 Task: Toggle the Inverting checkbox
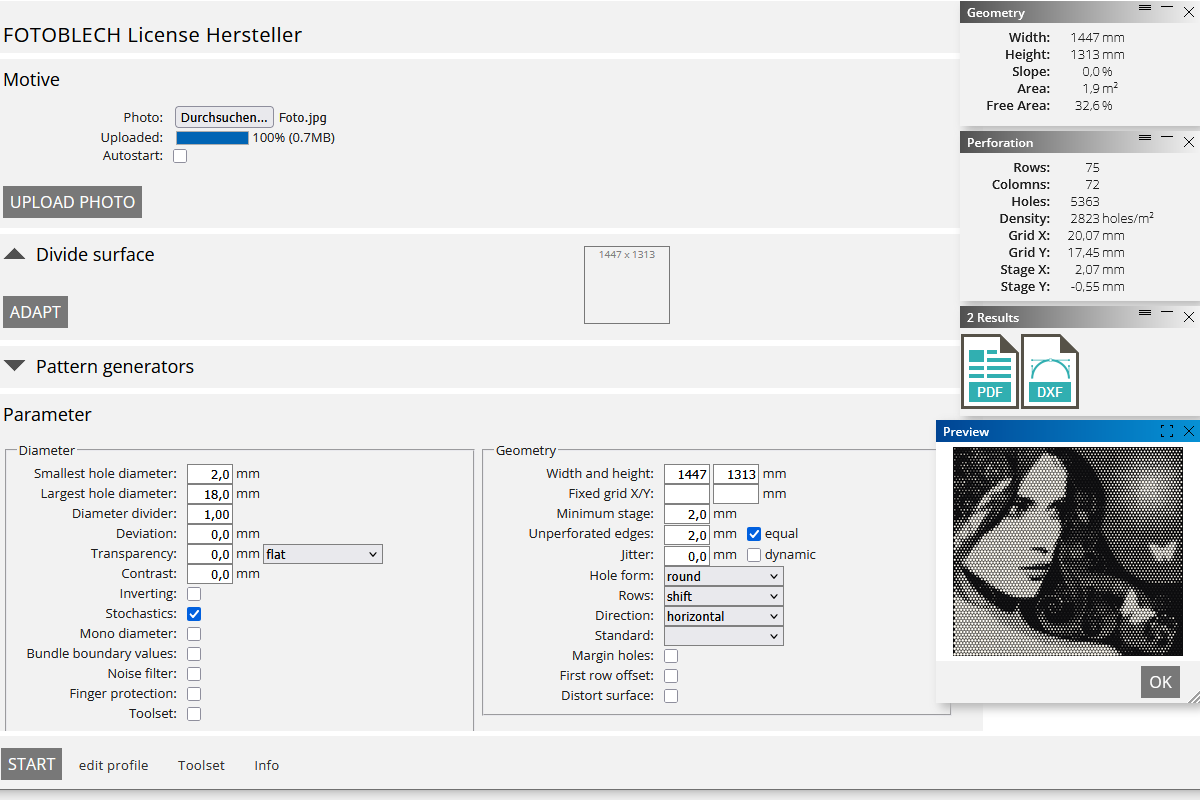coord(194,594)
